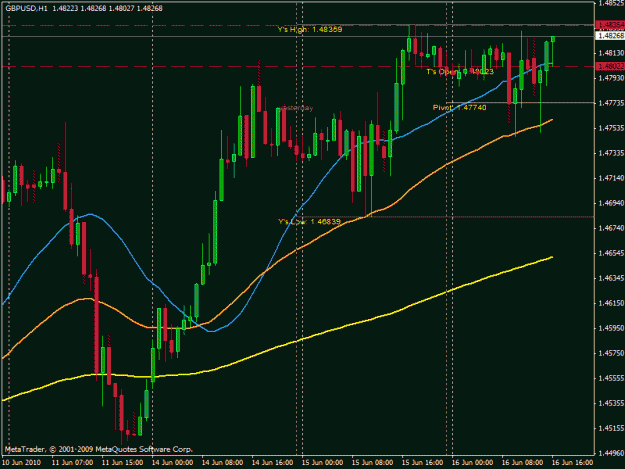Click the 1.45750 price scale value
625x469 pixels.
point(611,353)
